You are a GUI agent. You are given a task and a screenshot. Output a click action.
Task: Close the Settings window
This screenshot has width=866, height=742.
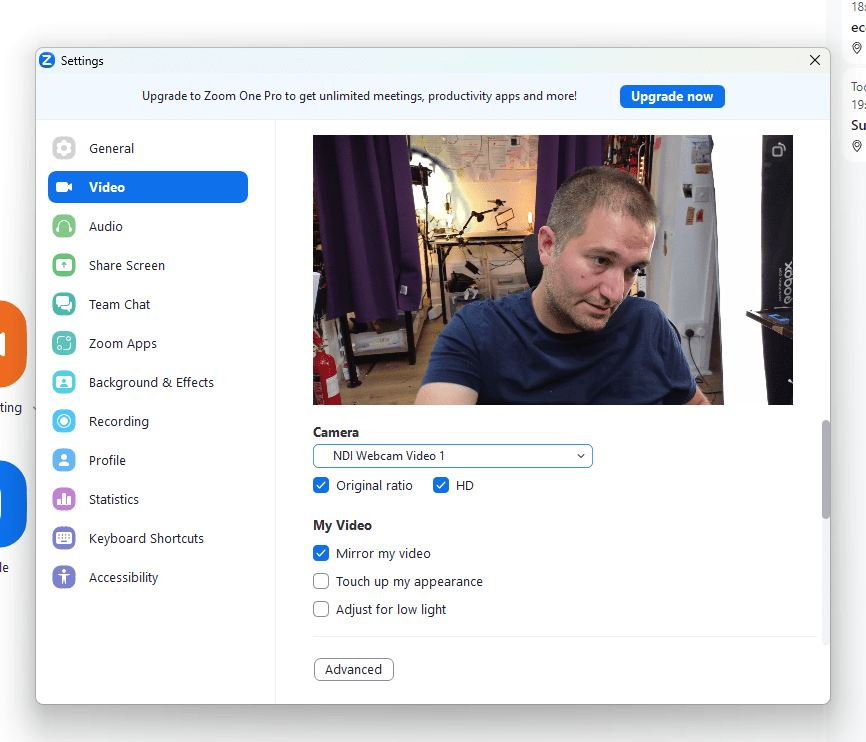(x=815, y=60)
